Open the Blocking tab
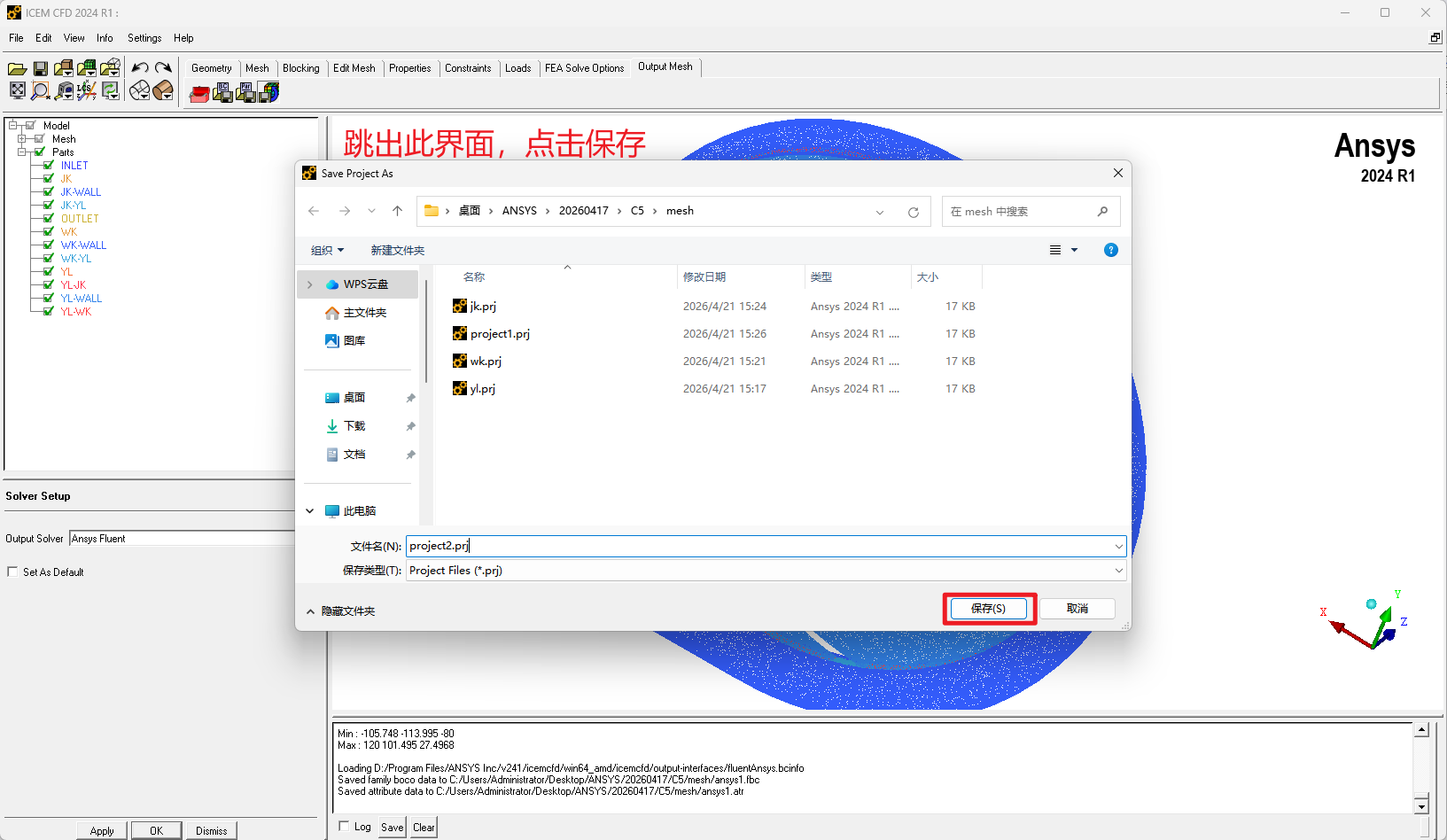 click(x=301, y=68)
